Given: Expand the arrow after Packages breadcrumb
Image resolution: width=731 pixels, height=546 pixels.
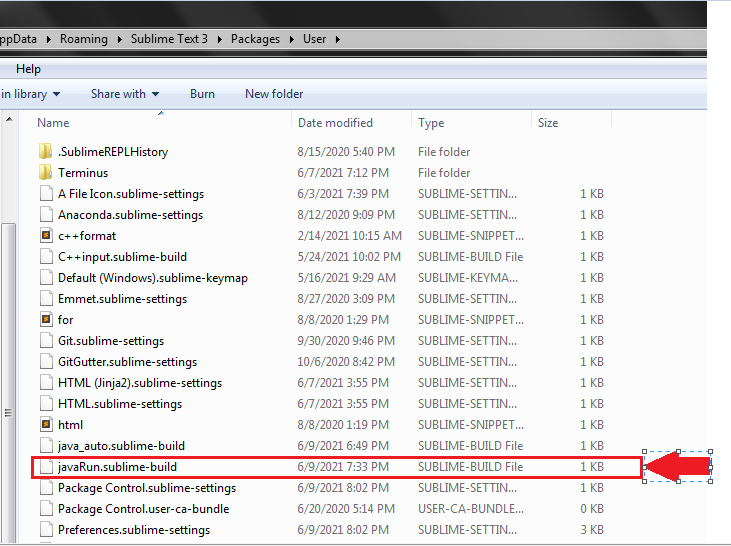Looking at the screenshot, I should coord(292,39).
